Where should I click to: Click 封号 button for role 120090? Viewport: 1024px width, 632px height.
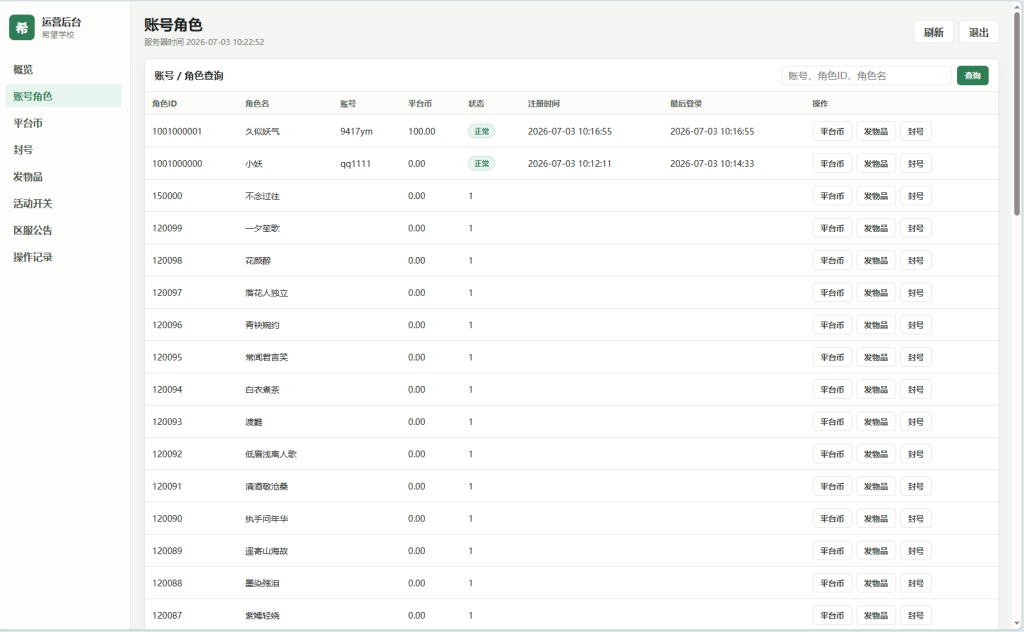coord(916,518)
